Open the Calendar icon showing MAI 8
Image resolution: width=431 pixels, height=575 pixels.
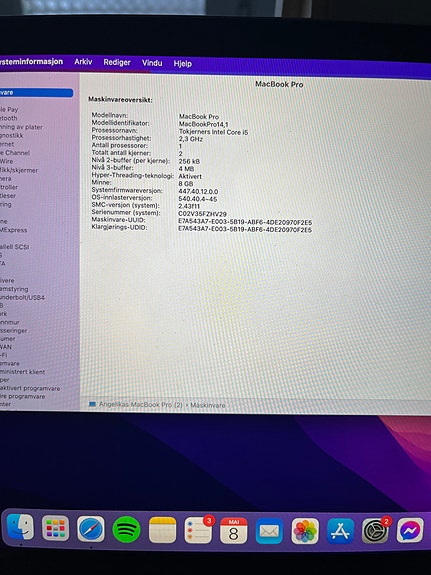(x=234, y=531)
